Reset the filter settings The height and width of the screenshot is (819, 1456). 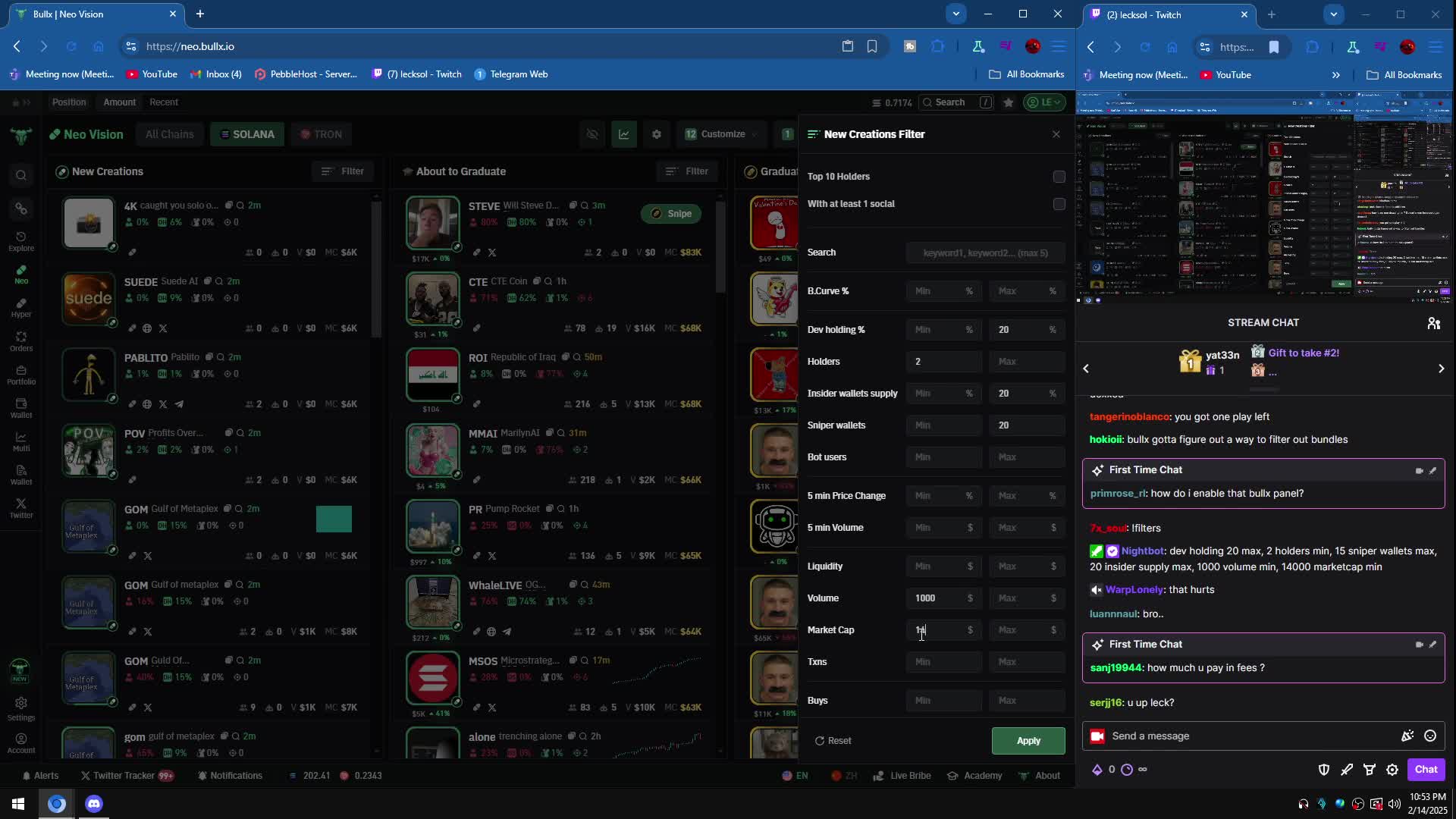833,741
